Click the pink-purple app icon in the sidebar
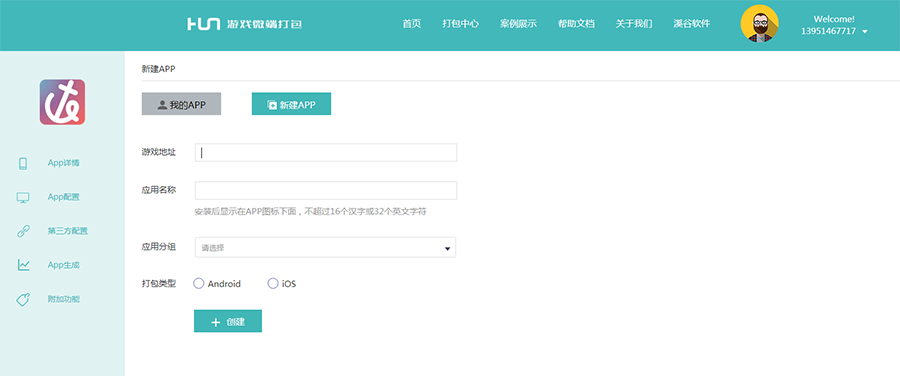This screenshot has height=376, width=900. 62,102
